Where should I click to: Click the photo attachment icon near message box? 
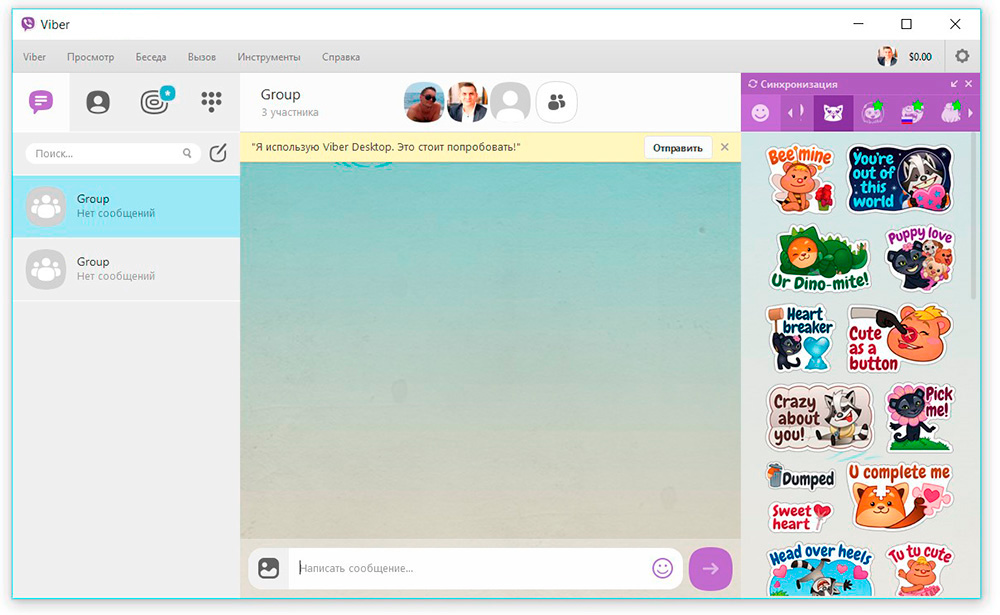268,568
